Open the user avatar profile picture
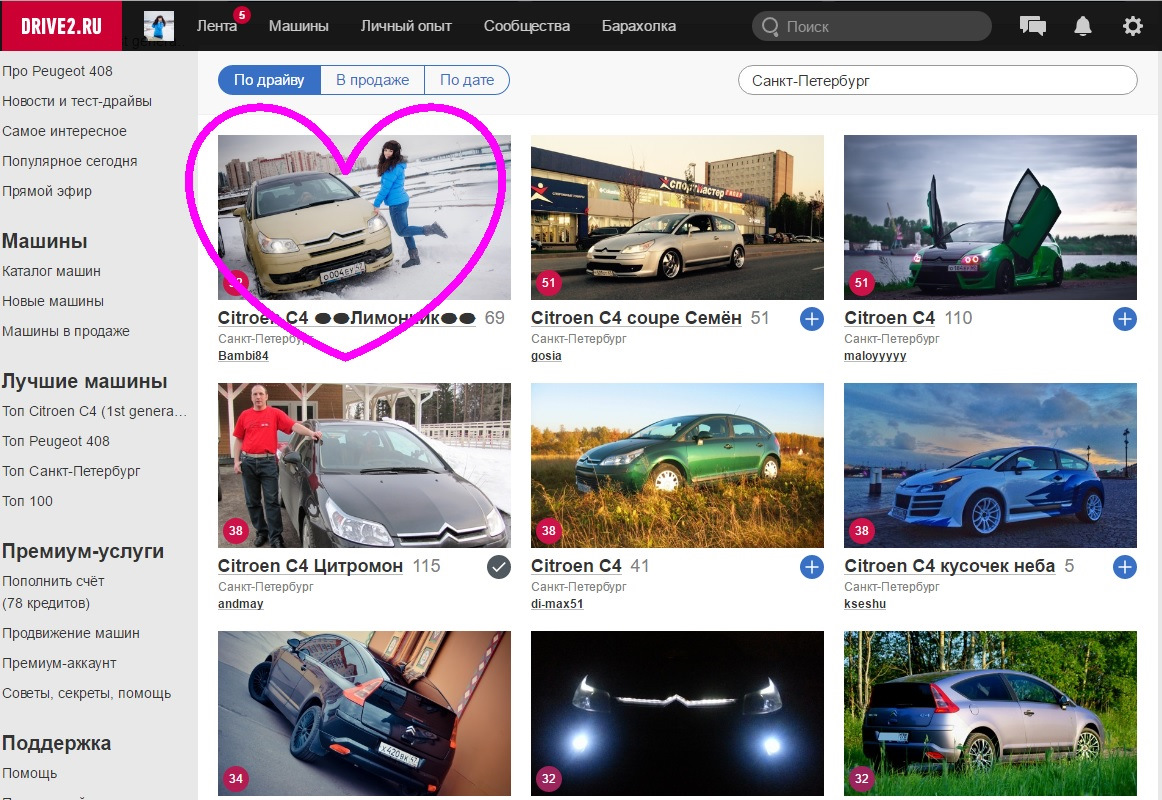 click(159, 26)
